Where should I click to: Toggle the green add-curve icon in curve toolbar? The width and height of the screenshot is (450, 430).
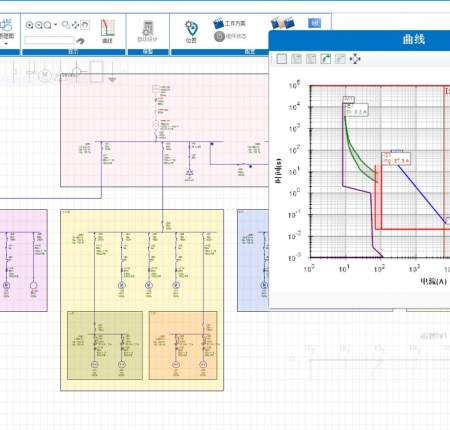coord(326,59)
